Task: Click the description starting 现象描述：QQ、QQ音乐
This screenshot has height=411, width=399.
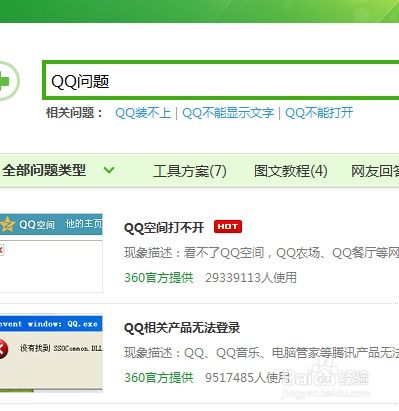Action: [261, 352]
